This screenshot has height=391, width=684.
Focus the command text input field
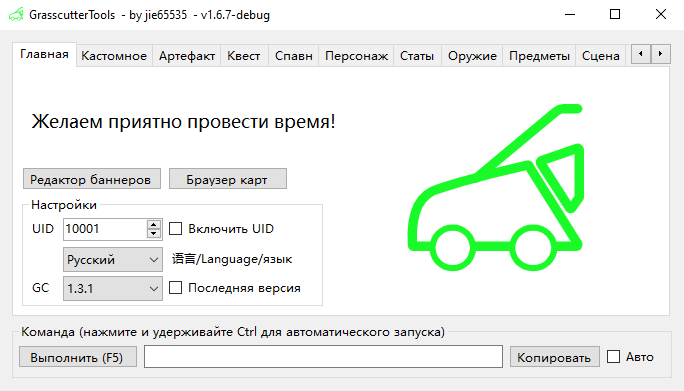point(323,357)
